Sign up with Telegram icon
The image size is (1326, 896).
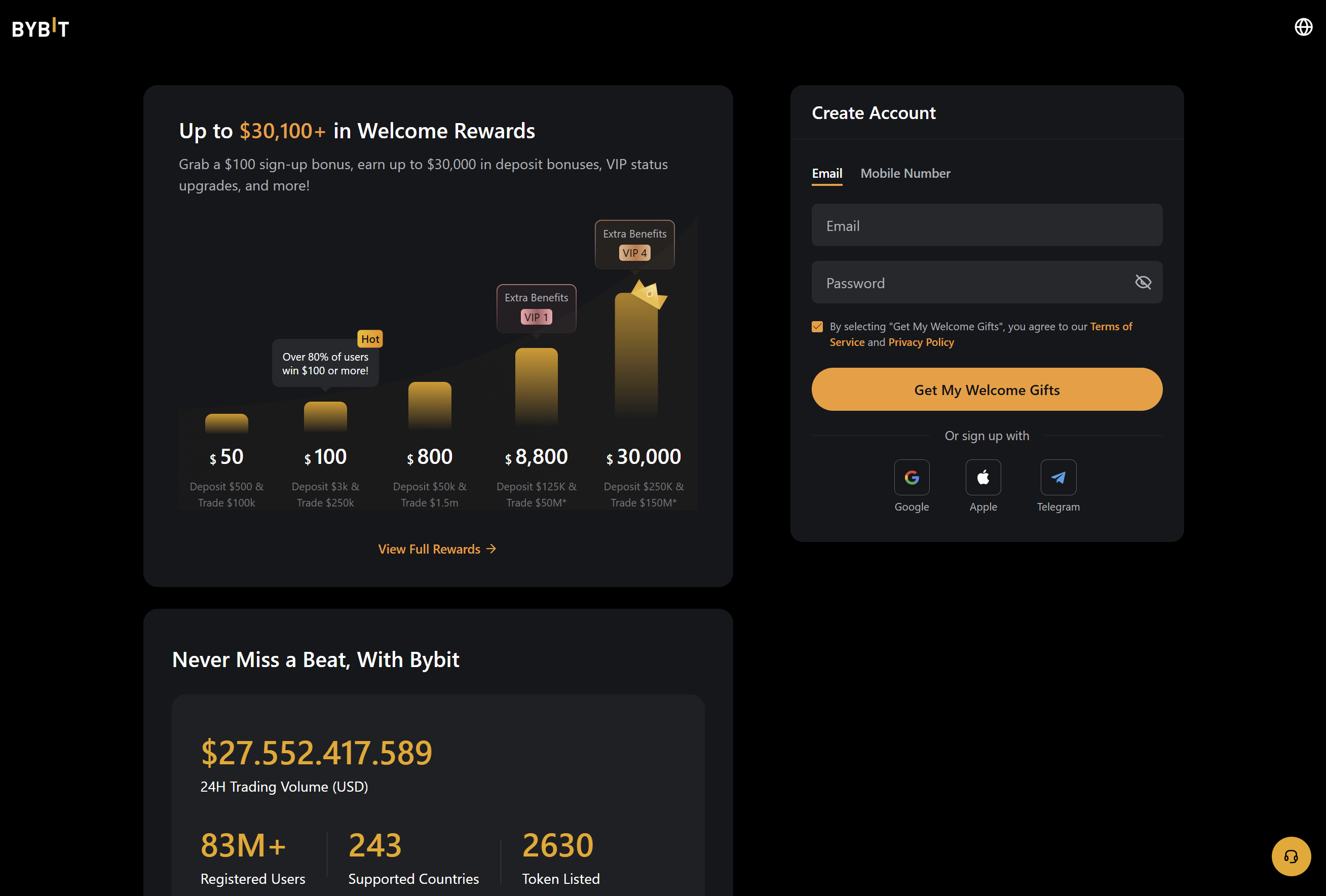tap(1058, 477)
